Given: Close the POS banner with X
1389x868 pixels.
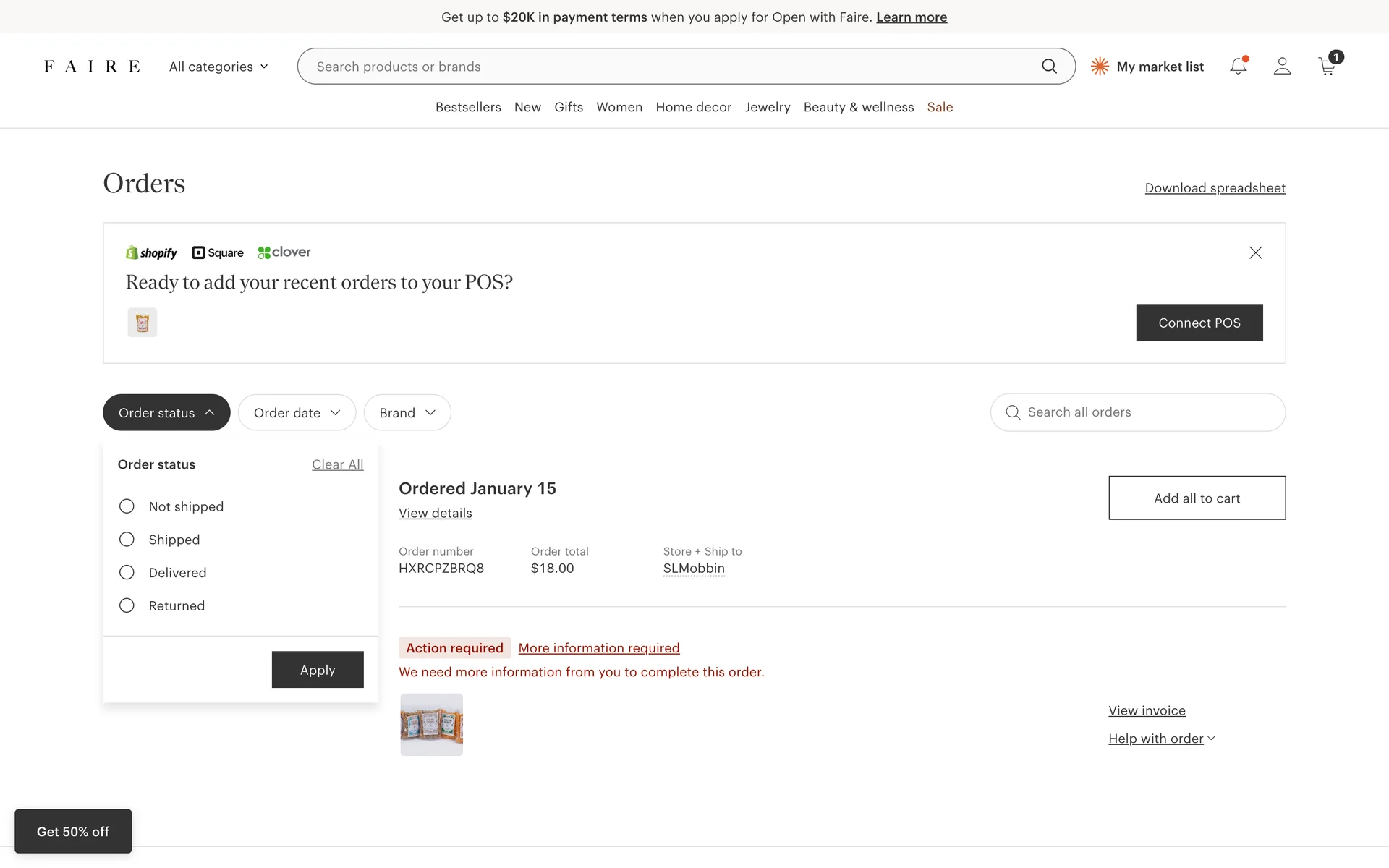Looking at the screenshot, I should point(1255,252).
